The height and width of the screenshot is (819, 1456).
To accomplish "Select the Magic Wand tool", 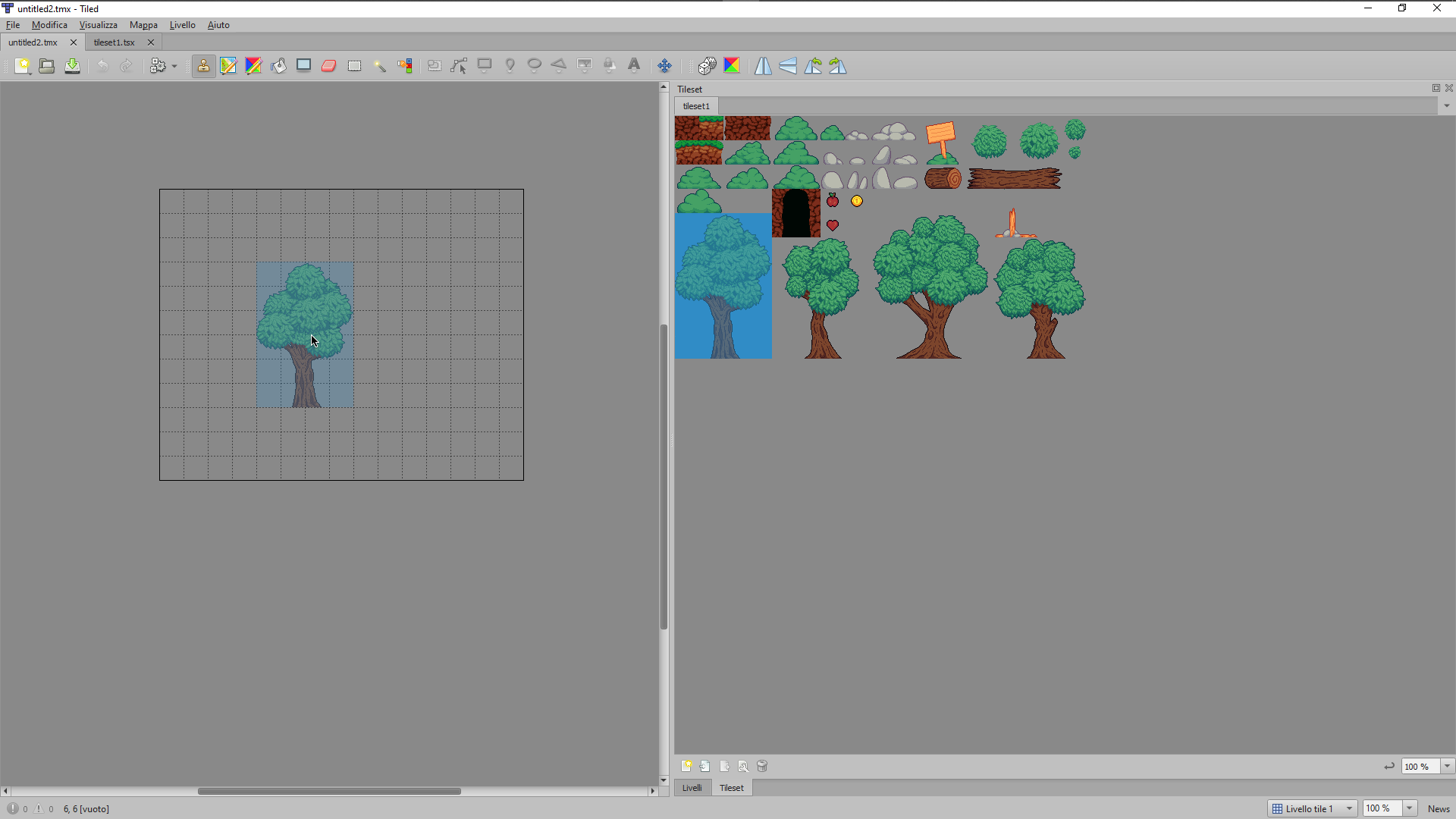I will [380, 65].
